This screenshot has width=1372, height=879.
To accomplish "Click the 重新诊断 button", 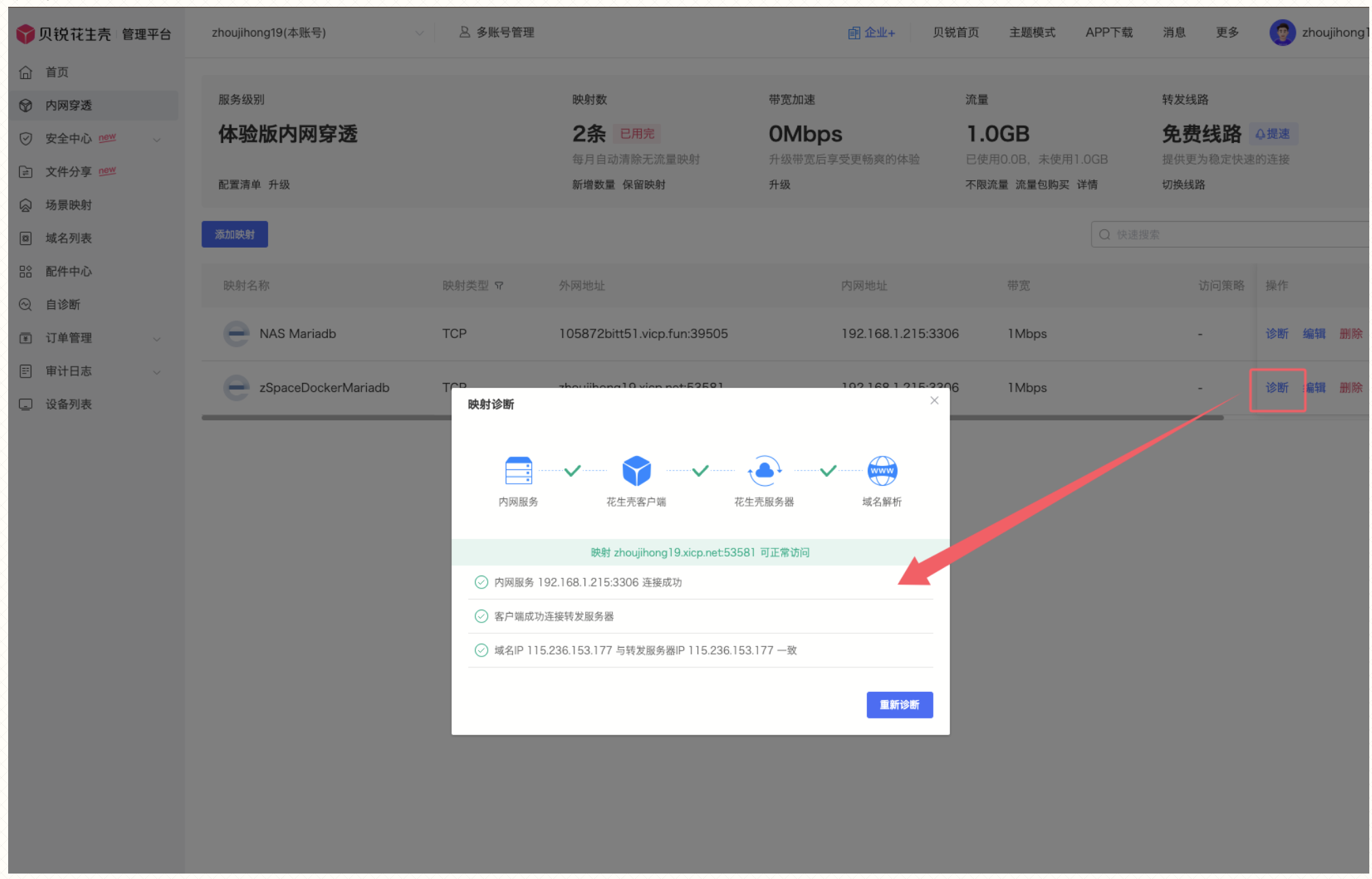I will [x=900, y=705].
